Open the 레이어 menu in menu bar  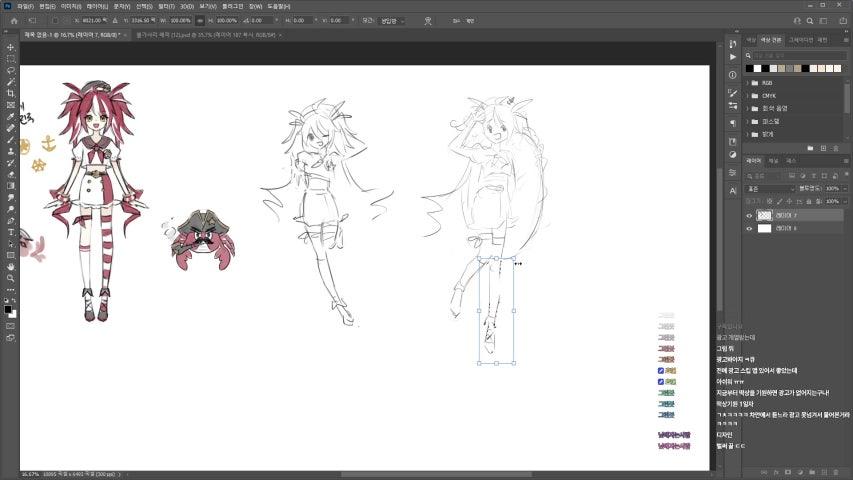click(96, 6)
